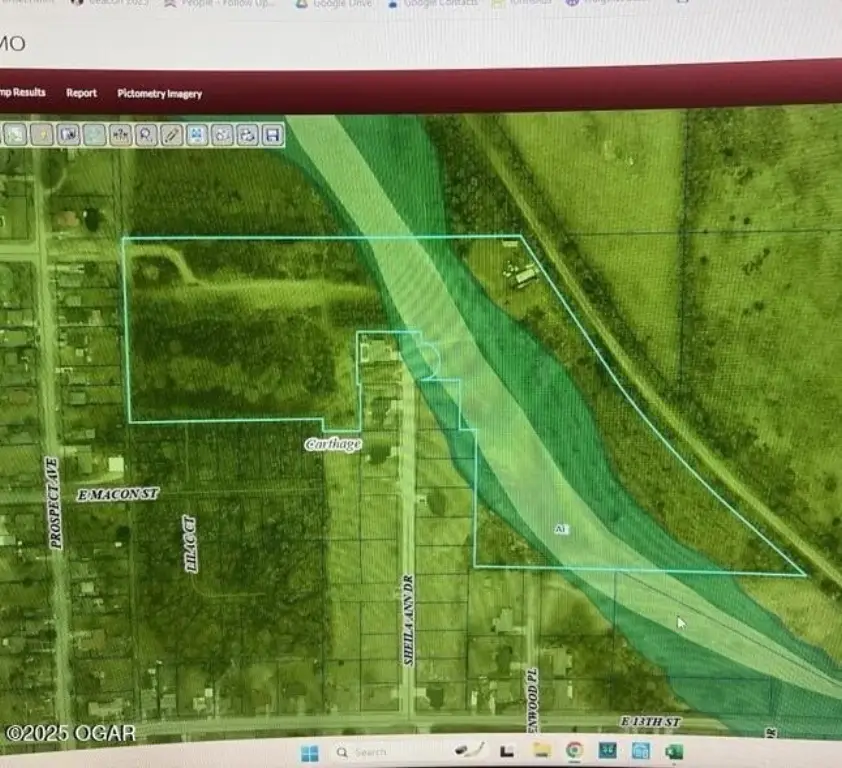Click the floppy disk save icon

[272, 135]
